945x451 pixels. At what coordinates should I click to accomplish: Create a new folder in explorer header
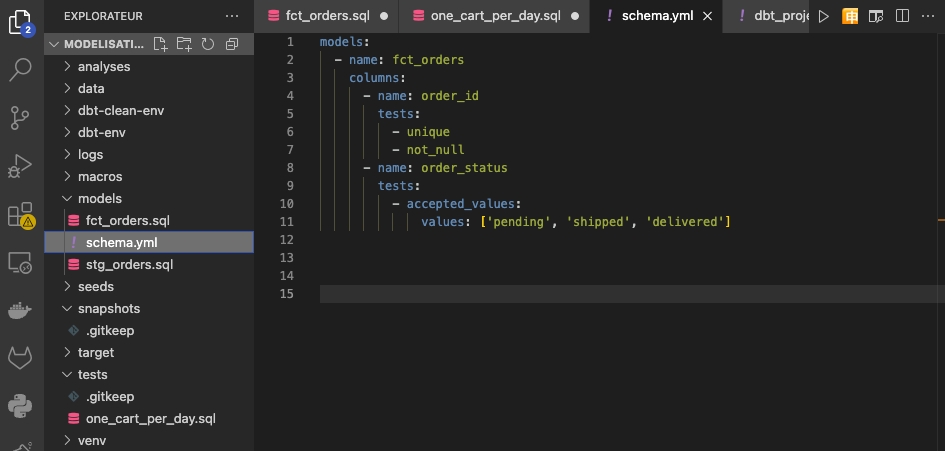click(184, 44)
